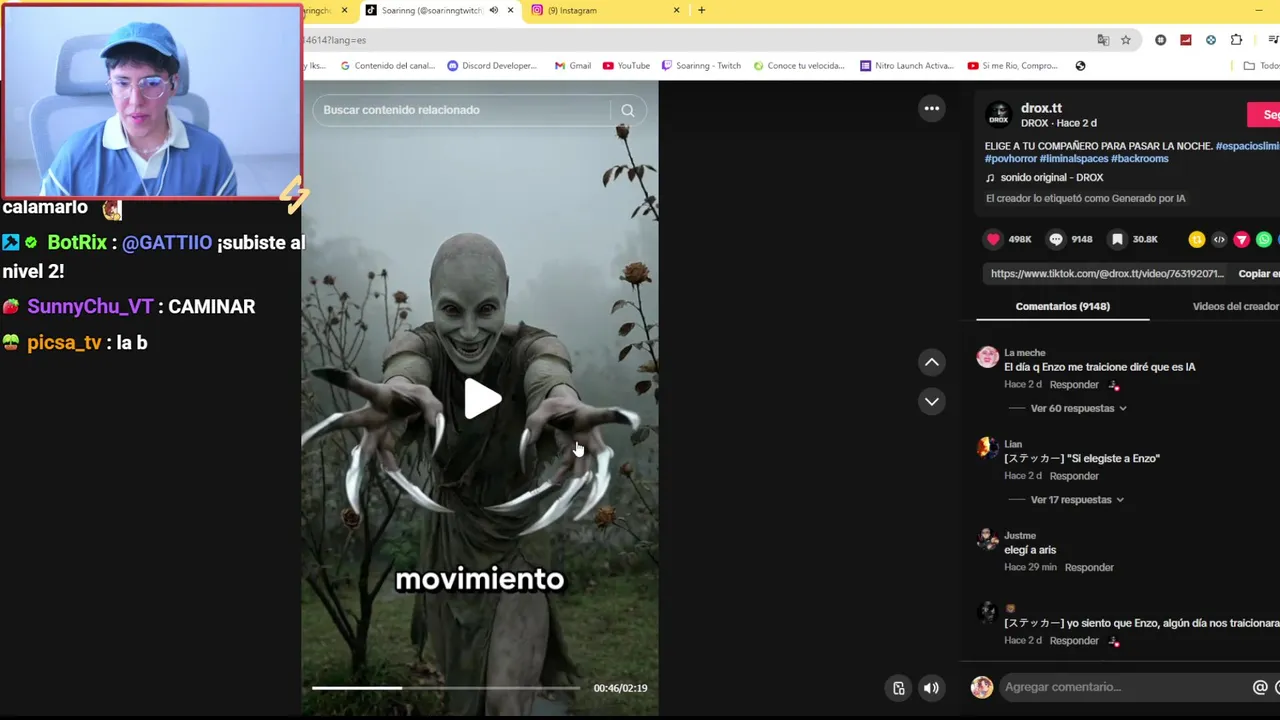Click Copiar enlace button
Image resolution: width=1280 pixels, height=720 pixels.
pos(1258,274)
